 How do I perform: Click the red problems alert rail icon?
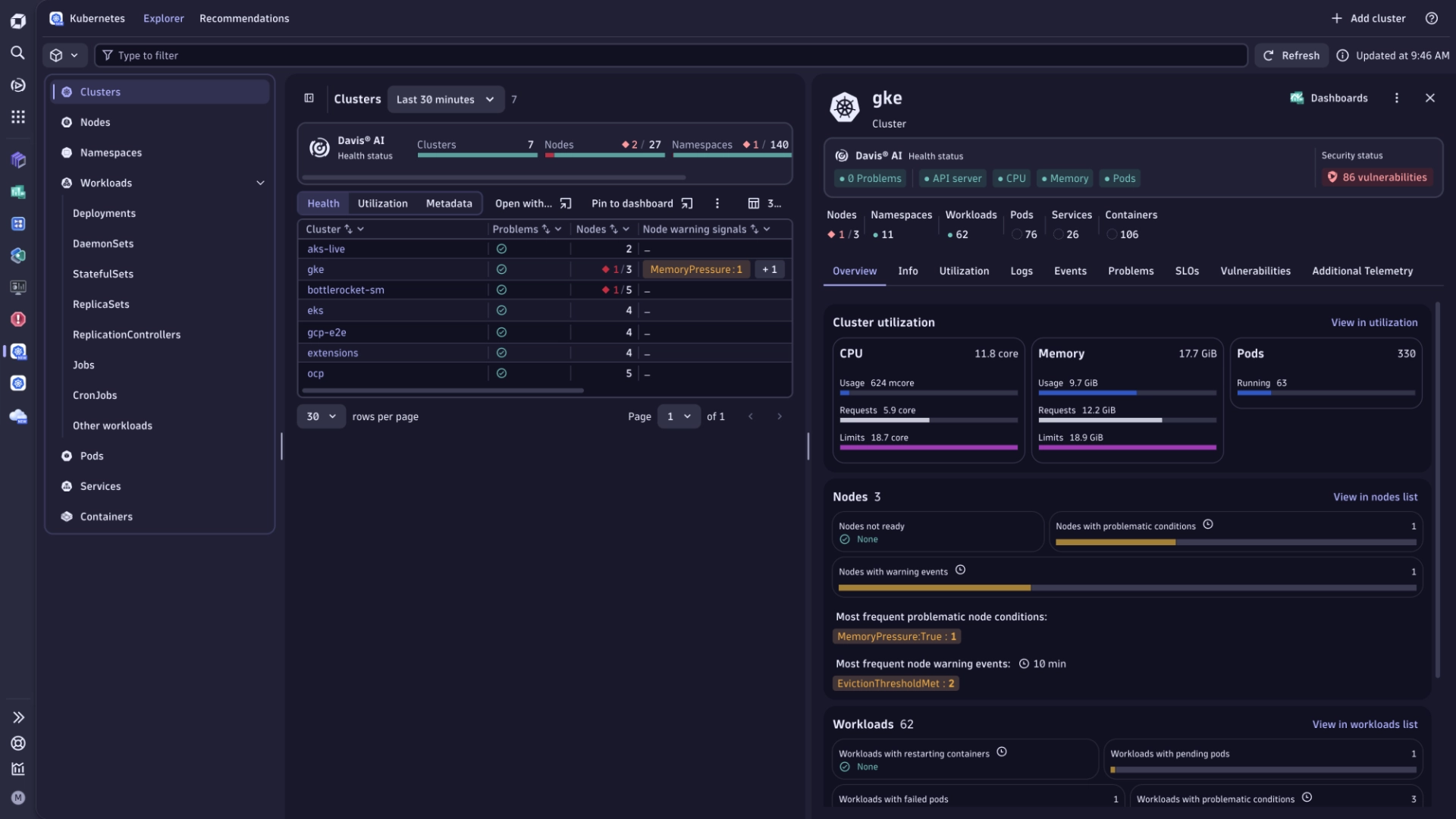coord(18,319)
